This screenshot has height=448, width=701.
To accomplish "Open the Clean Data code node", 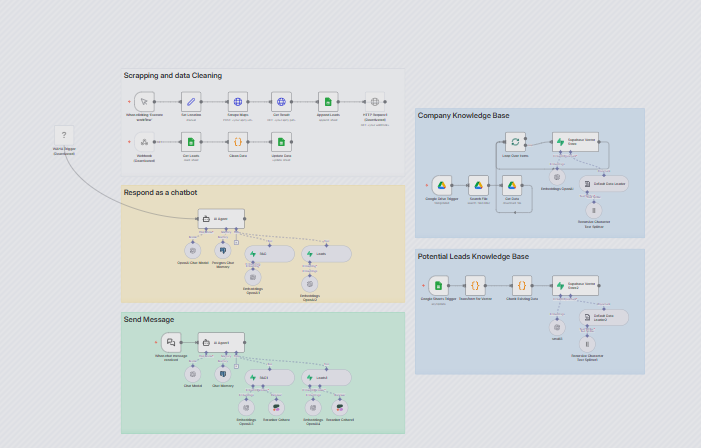I will [x=237, y=143].
